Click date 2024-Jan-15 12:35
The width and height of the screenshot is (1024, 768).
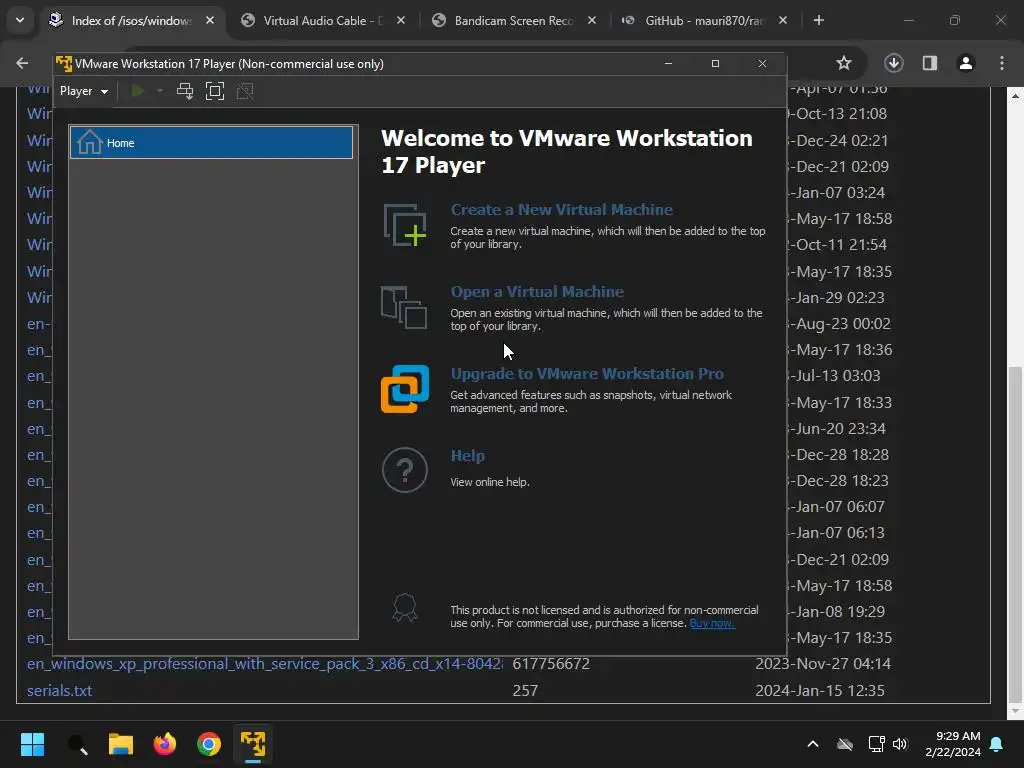pyautogui.click(x=820, y=690)
